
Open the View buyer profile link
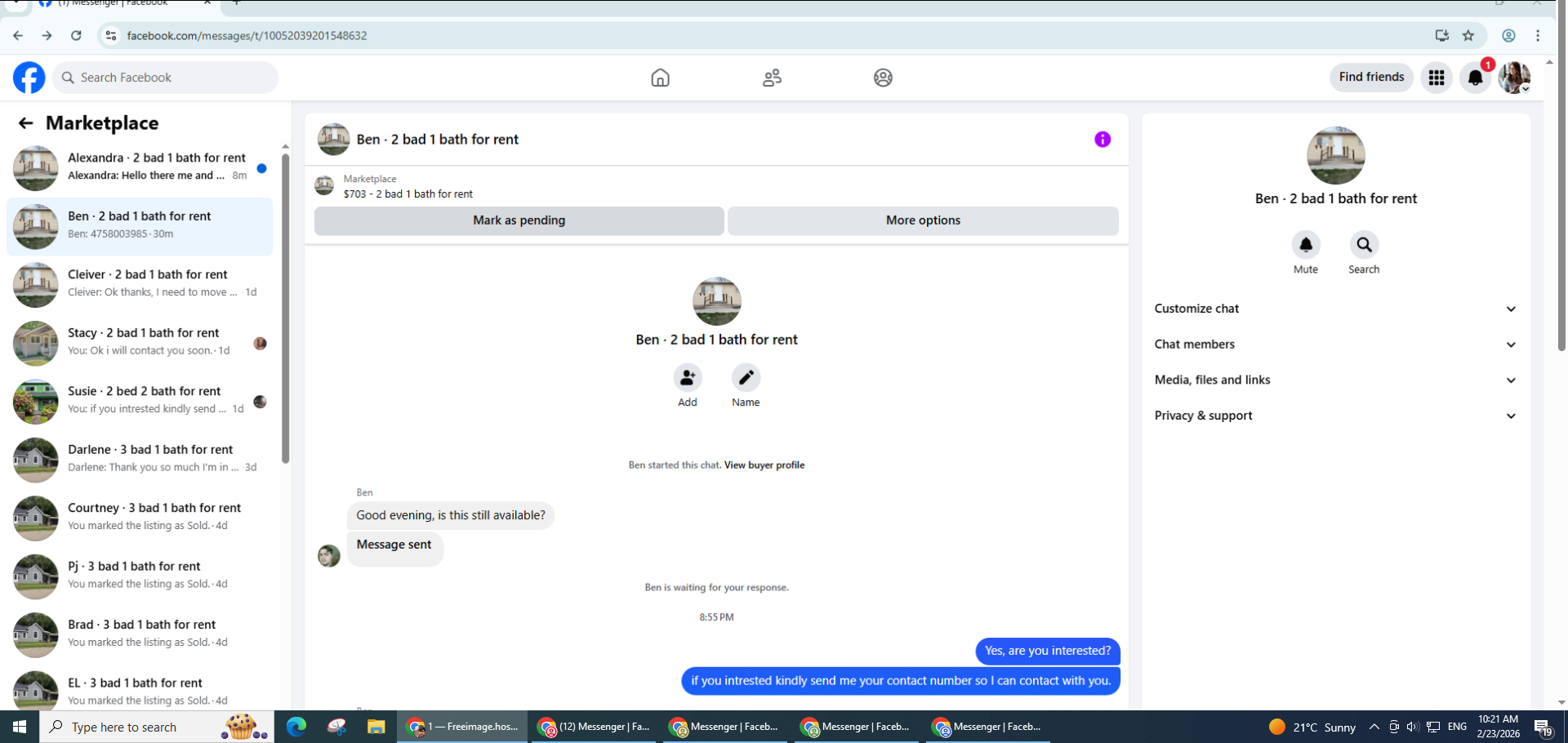pyautogui.click(x=764, y=465)
